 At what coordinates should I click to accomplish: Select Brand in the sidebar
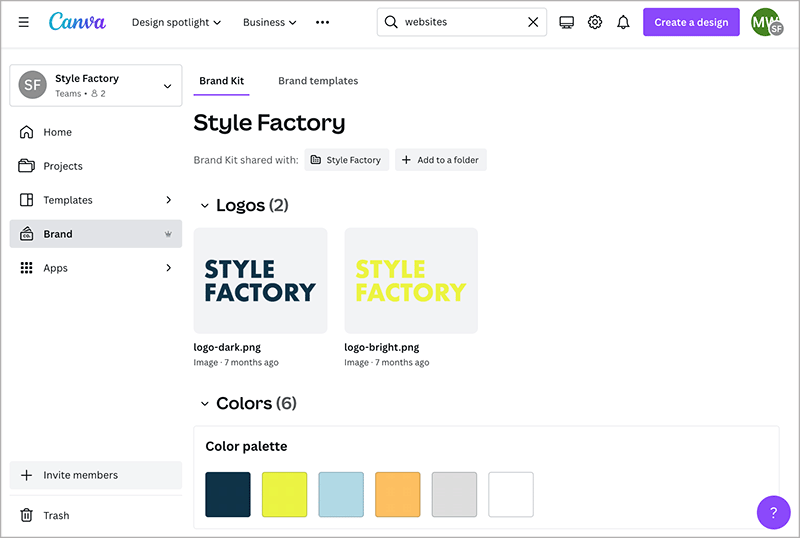[x=95, y=234]
